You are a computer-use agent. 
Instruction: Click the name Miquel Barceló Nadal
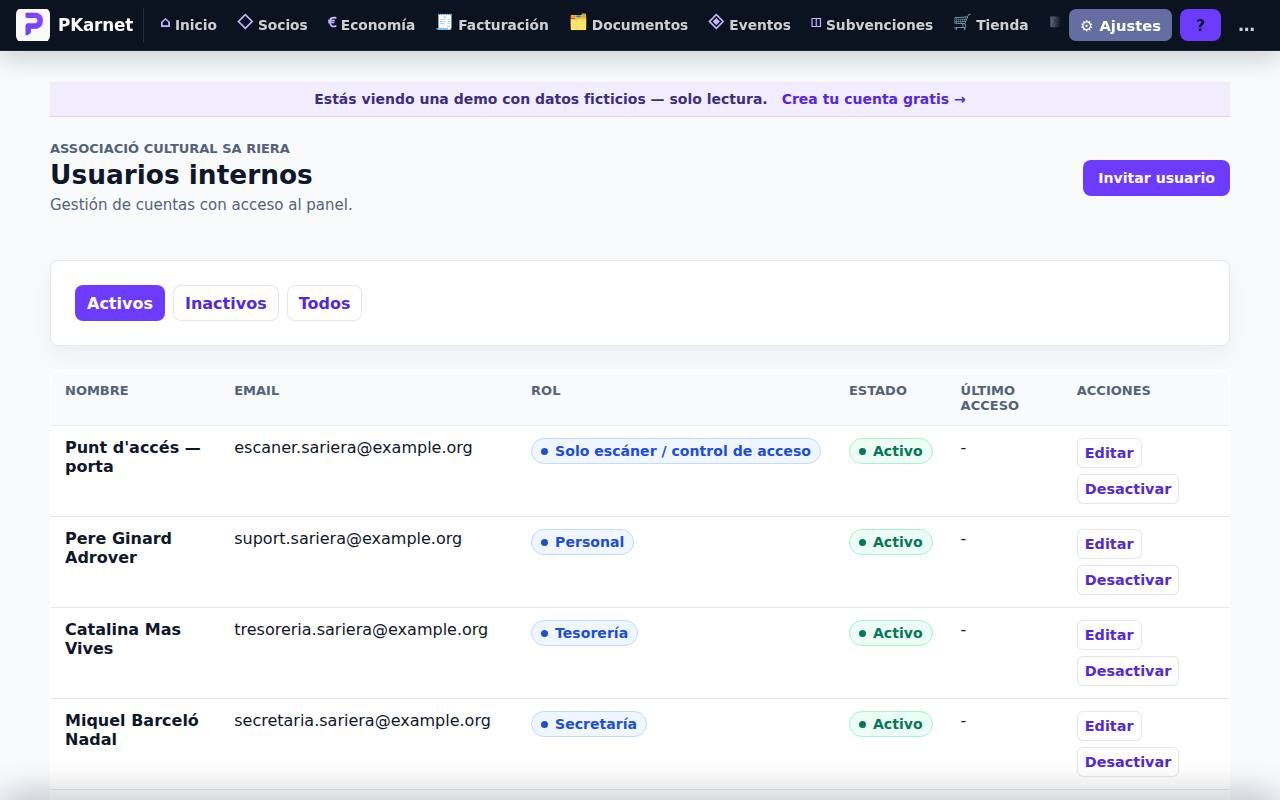[132, 730]
